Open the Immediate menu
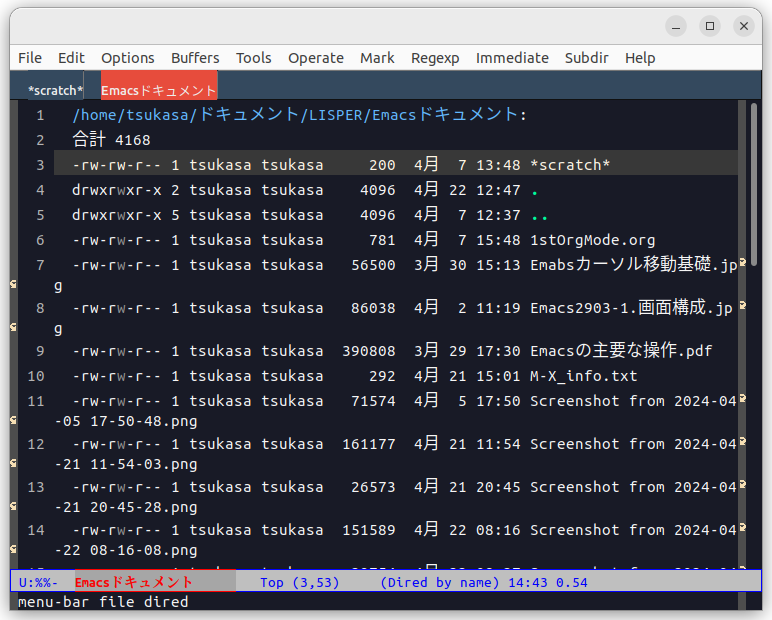 512,58
